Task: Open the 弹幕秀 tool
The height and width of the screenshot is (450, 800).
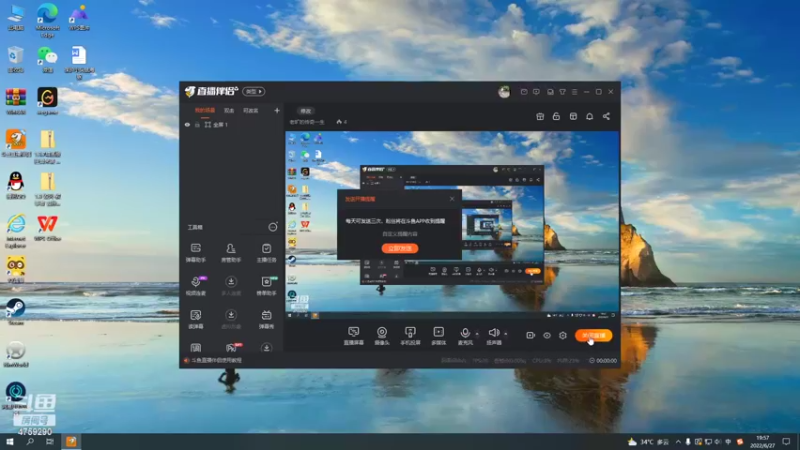Action: [x=266, y=319]
